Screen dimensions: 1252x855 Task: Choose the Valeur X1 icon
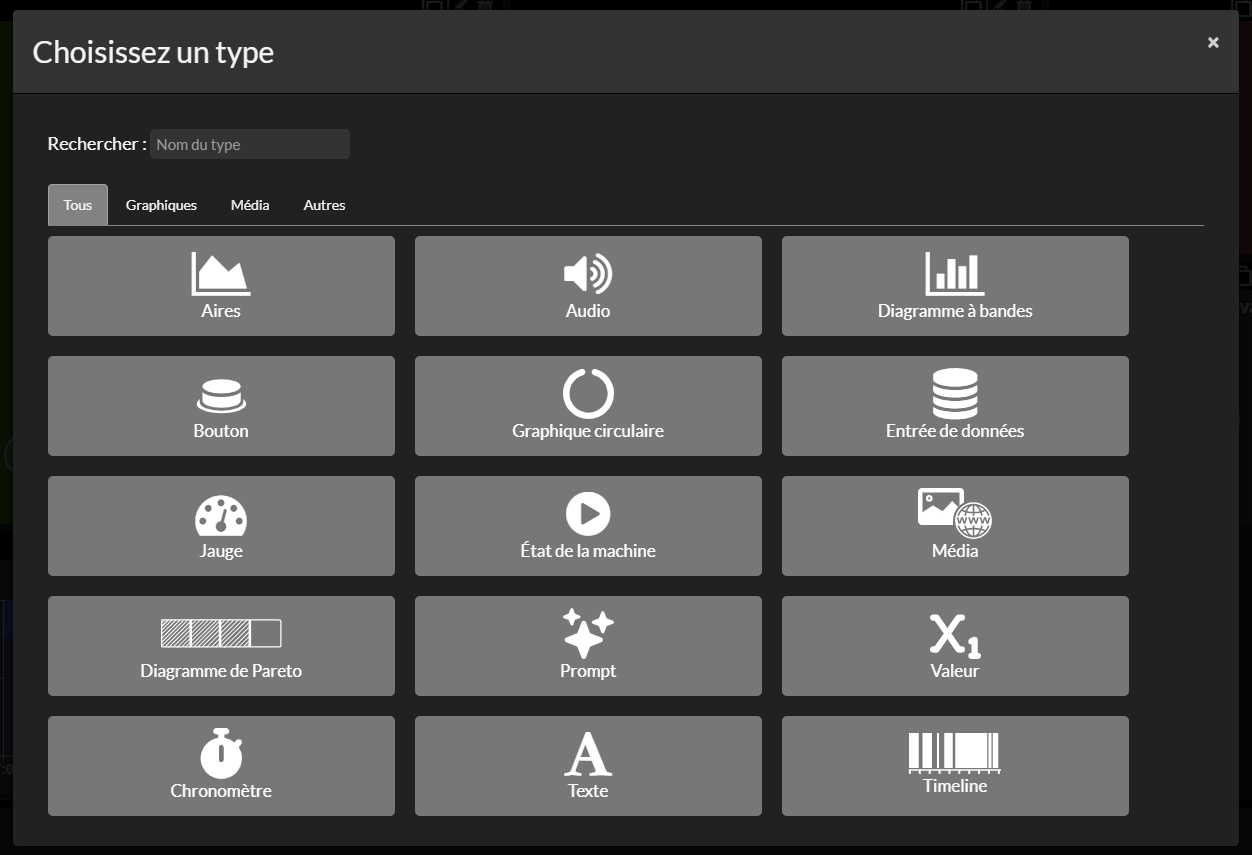[x=955, y=634]
